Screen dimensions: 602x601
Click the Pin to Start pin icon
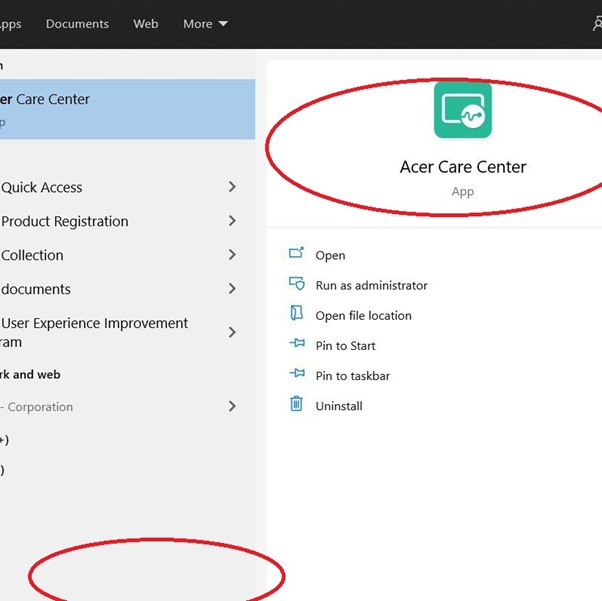296,345
